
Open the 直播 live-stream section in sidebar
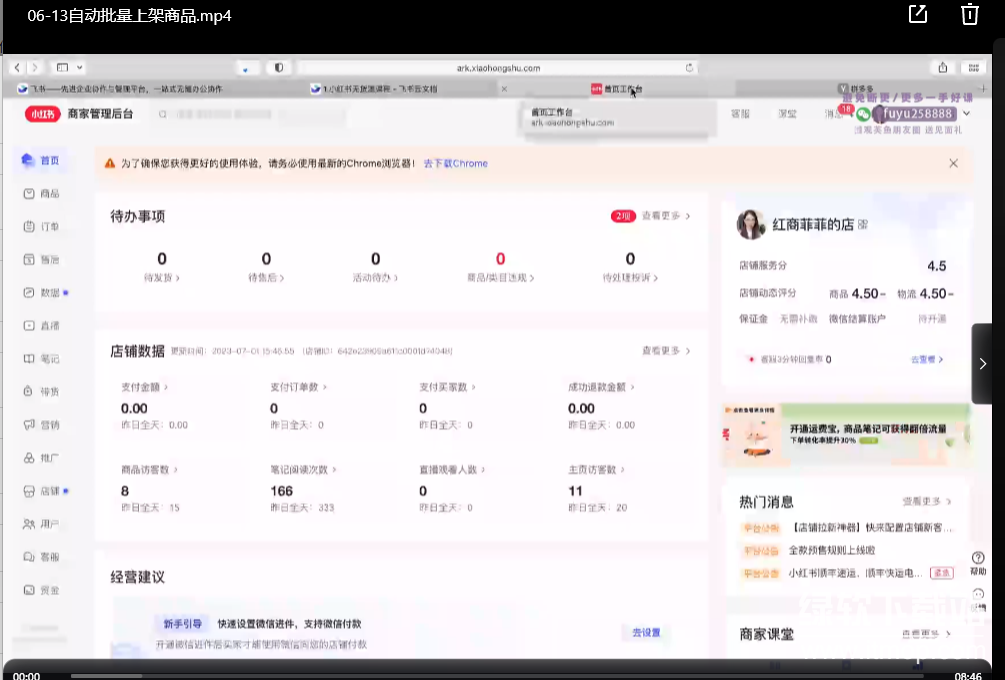(40, 326)
